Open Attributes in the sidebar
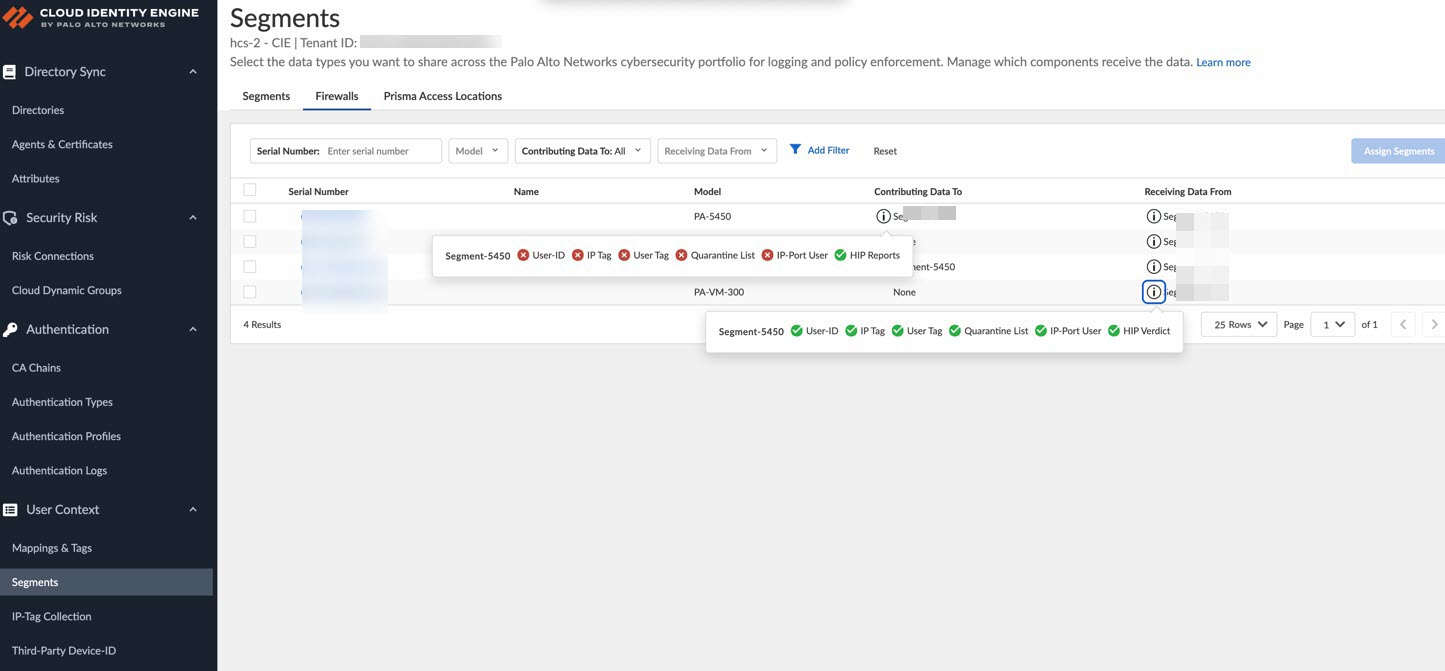Image resolution: width=1445 pixels, height=671 pixels. click(36, 178)
